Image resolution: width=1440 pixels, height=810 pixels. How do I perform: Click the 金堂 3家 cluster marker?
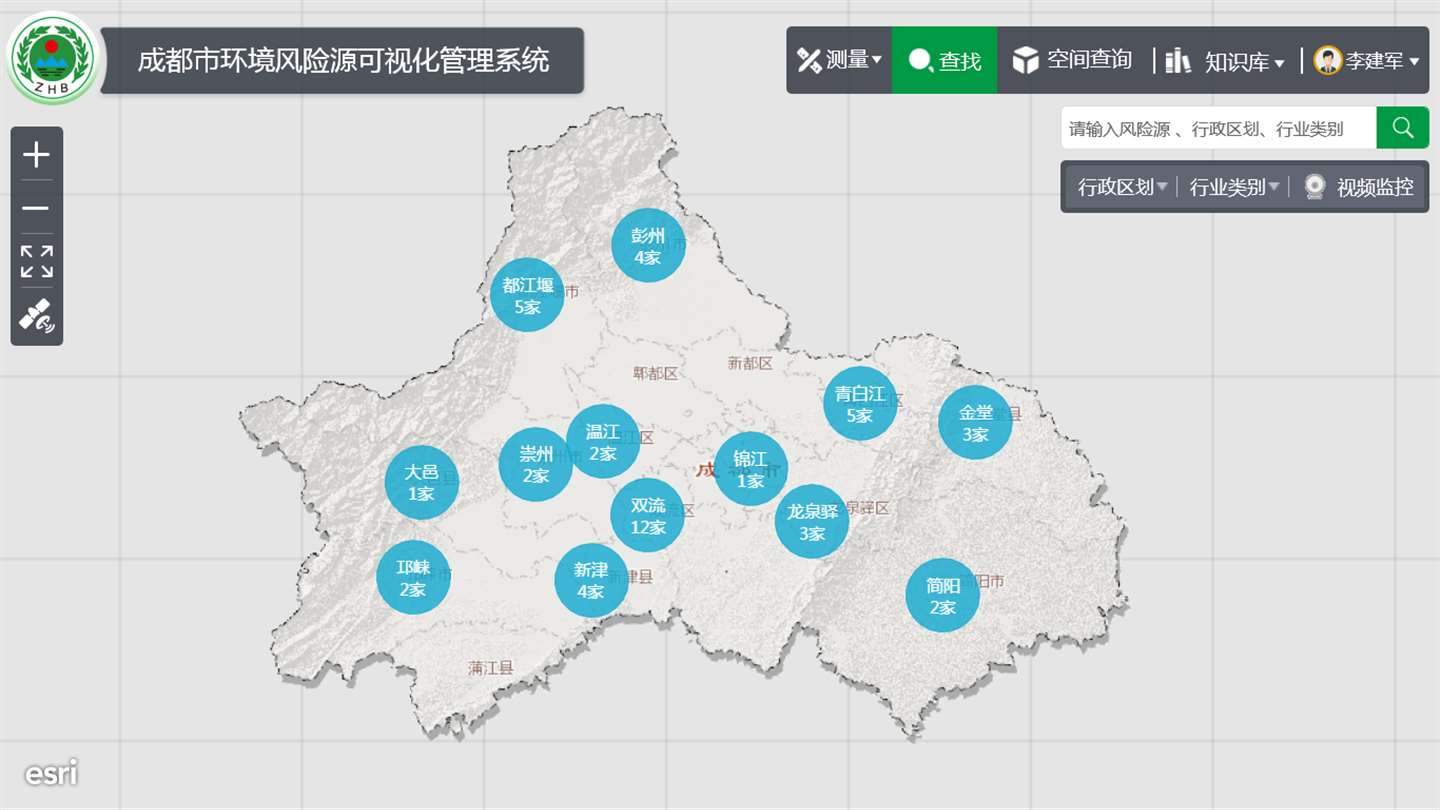975,422
